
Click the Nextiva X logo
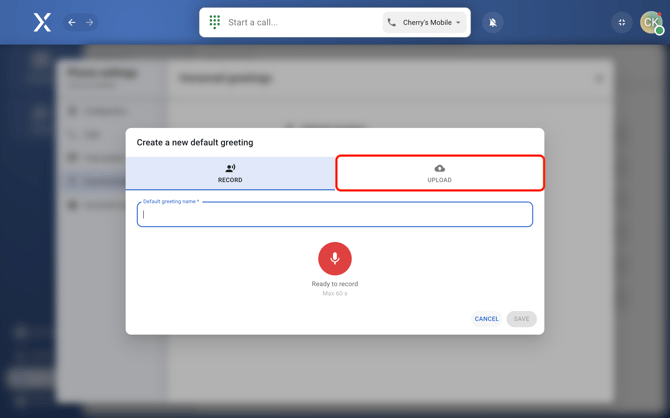[42, 22]
